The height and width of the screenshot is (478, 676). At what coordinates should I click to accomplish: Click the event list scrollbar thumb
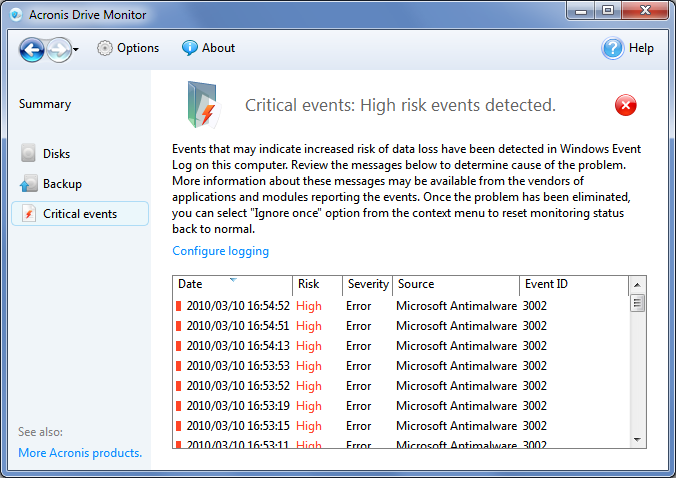[637, 303]
